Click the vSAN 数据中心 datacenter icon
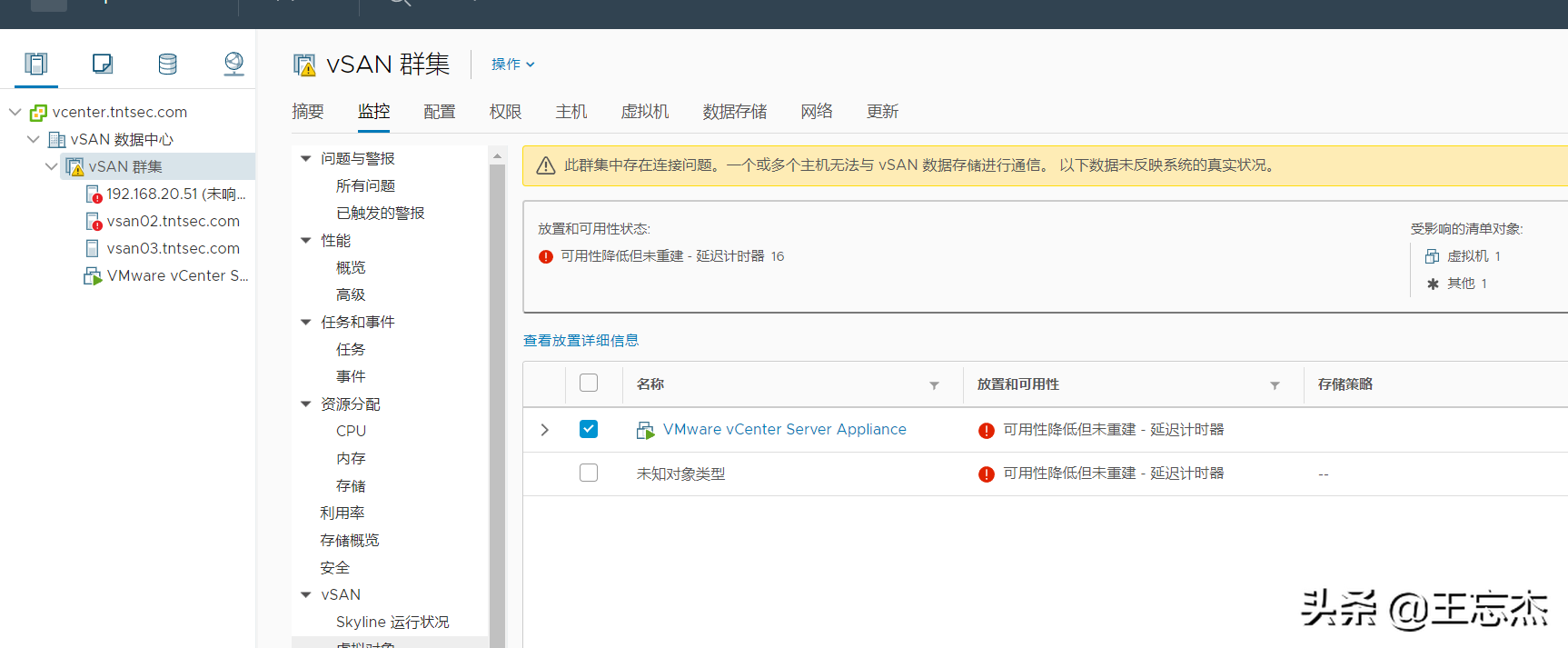The width and height of the screenshot is (1568, 648). (x=56, y=140)
